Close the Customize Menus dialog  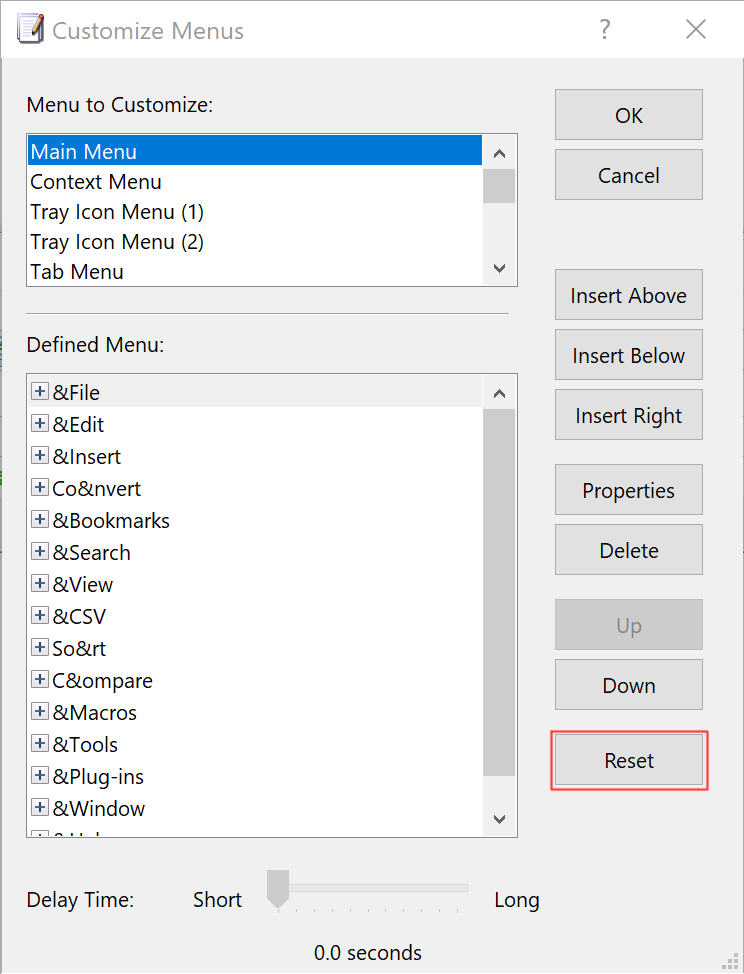pyautogui.click(x=696, y=29)
